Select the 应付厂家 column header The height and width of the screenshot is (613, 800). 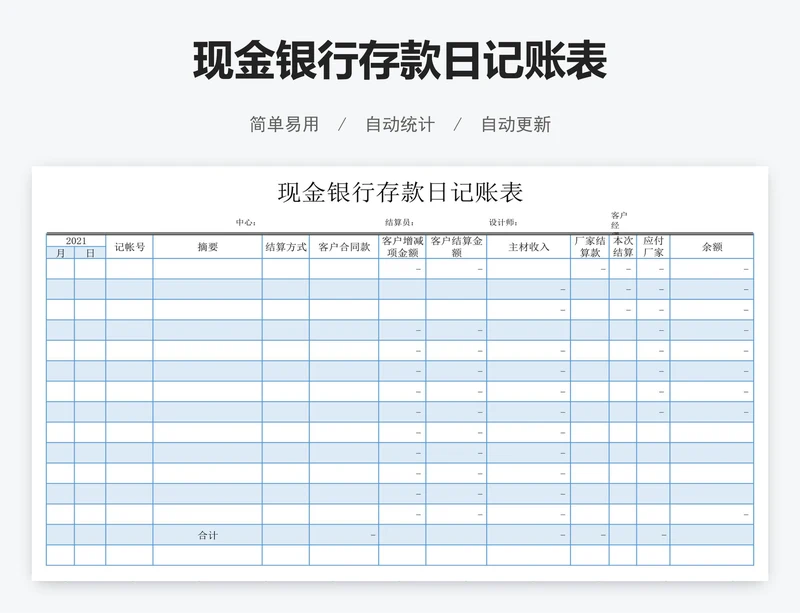click(x=653, y=247)
